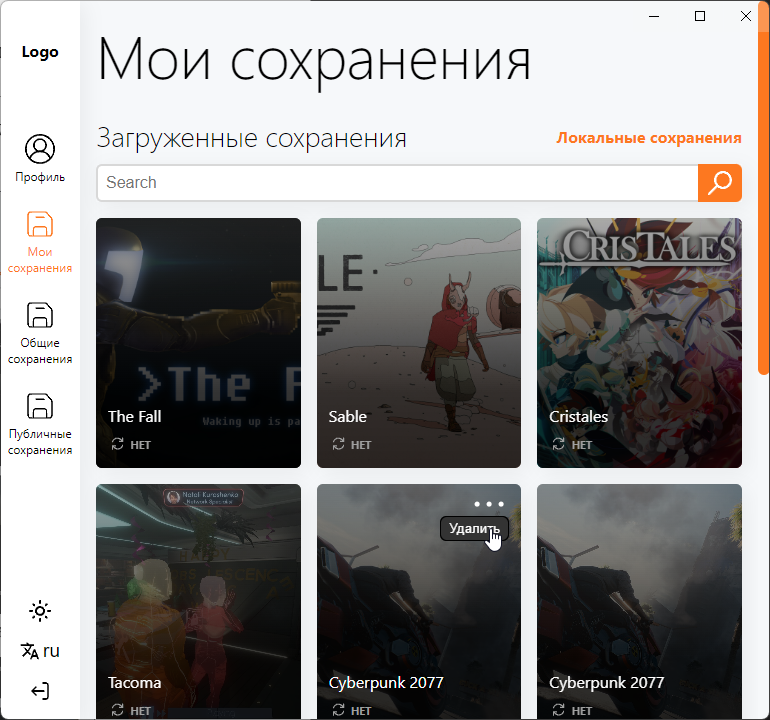Open Публичные сохранения in the sidebar
The width and height of the screenshot is (770, 720).
[x=40, y=425]
